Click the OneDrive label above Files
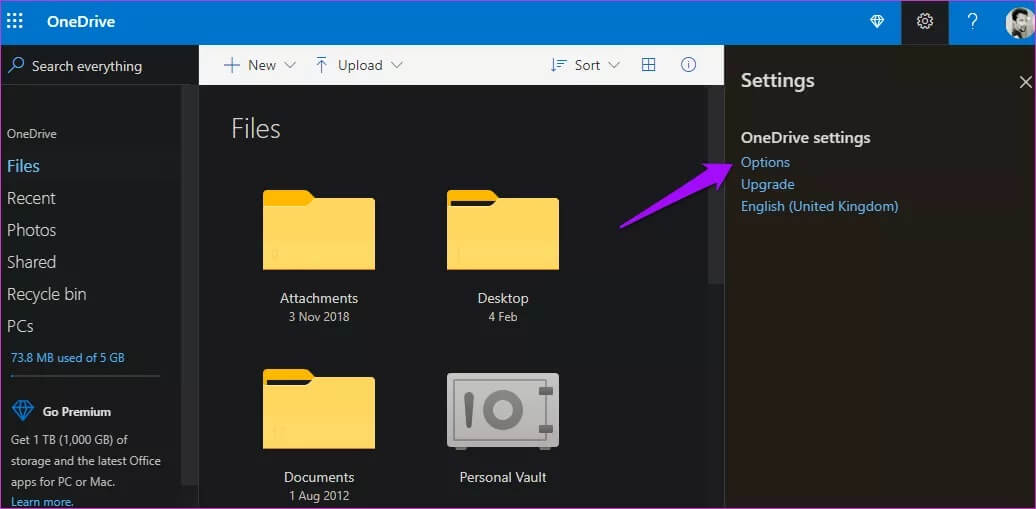1036x509 pixels. click(32, 134)
